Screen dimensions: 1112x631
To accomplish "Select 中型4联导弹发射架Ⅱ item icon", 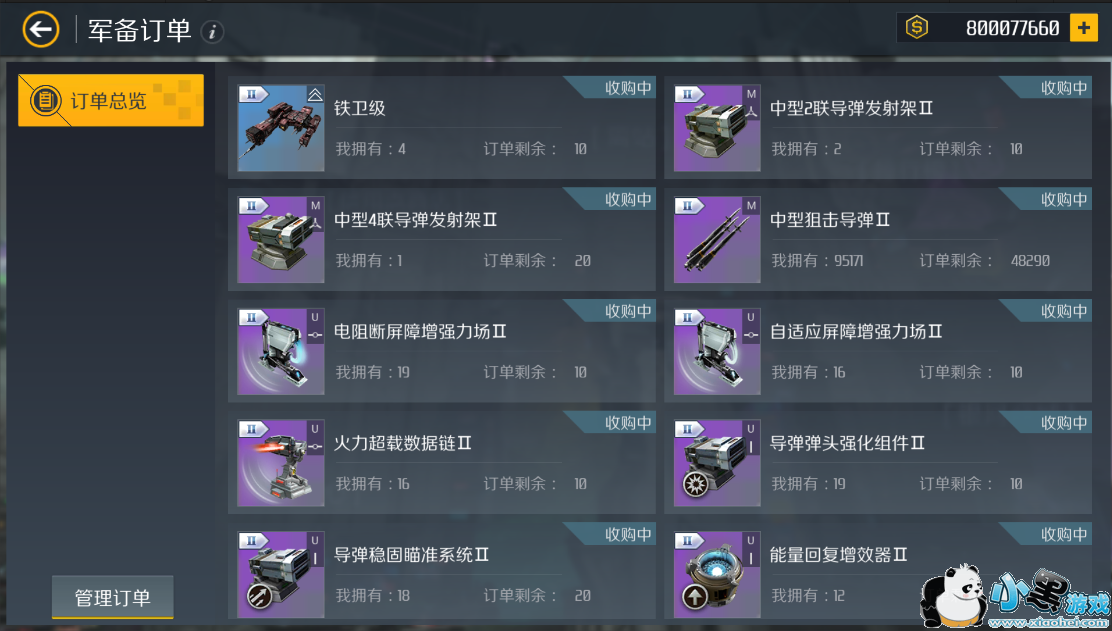I will point(281,240).
